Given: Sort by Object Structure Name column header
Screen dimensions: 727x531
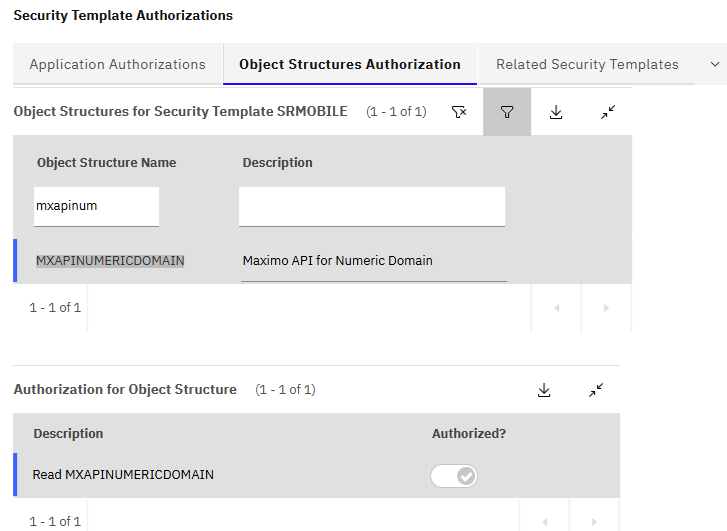Looking at the screenshot, I should point(106,162).
